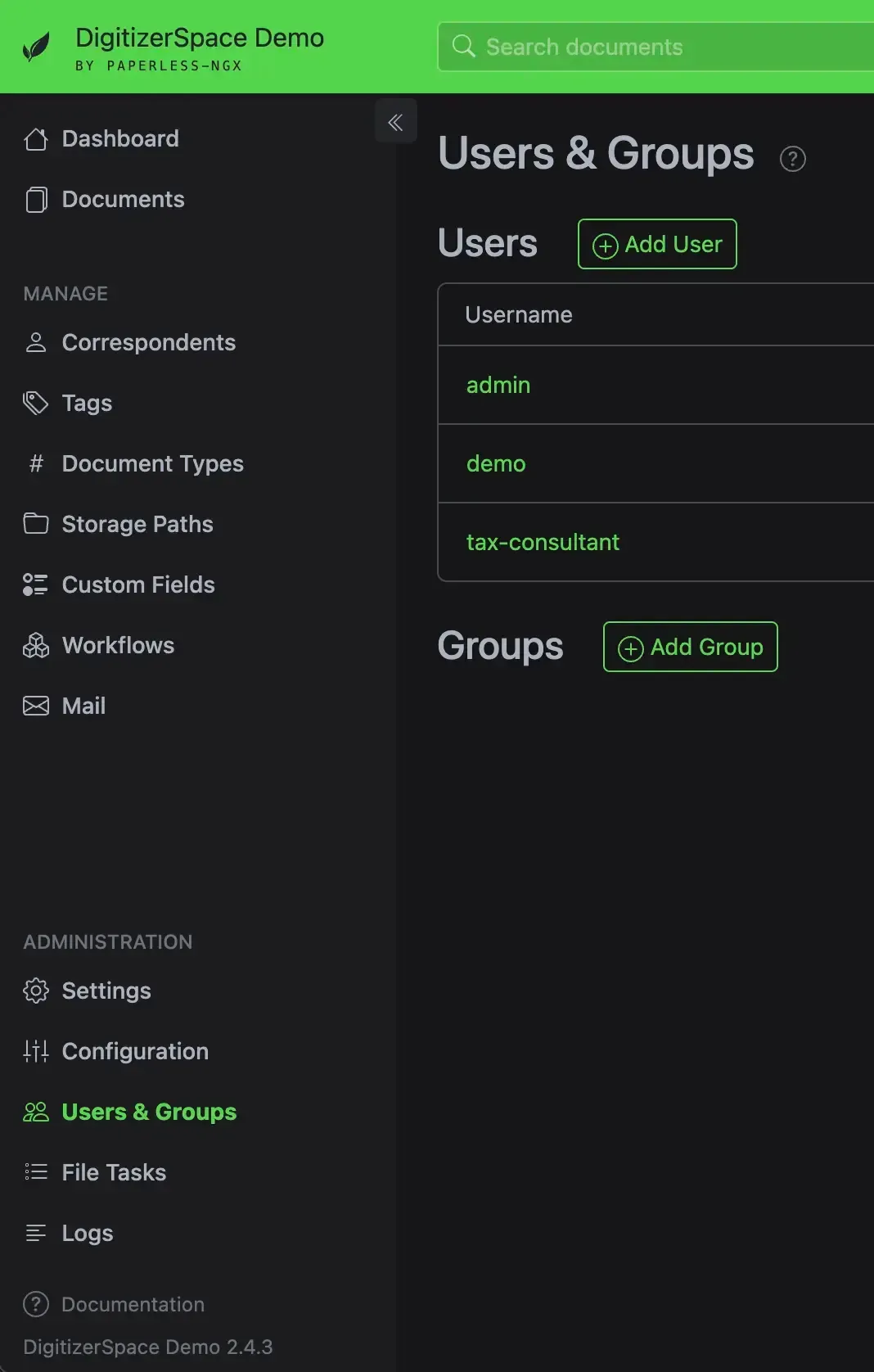874x1372 pixels.
Task: Click the Logs lines icon
Action: (36, 1233)
